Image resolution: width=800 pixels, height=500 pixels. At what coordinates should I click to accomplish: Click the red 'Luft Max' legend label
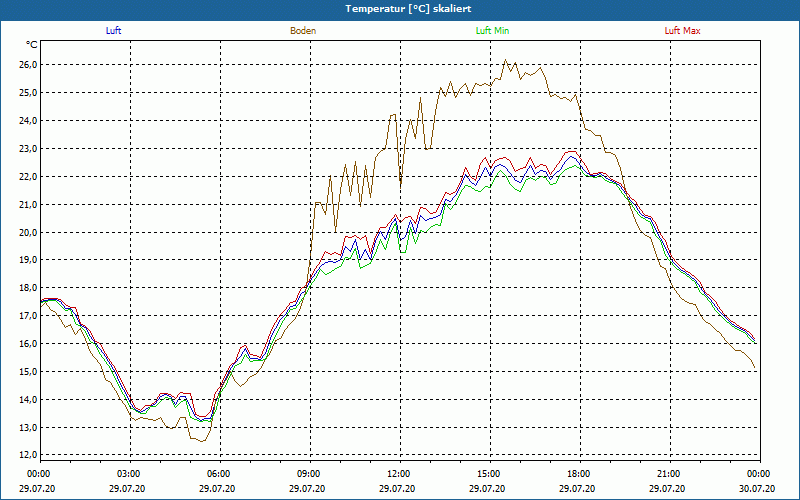(x=683, y=31)
